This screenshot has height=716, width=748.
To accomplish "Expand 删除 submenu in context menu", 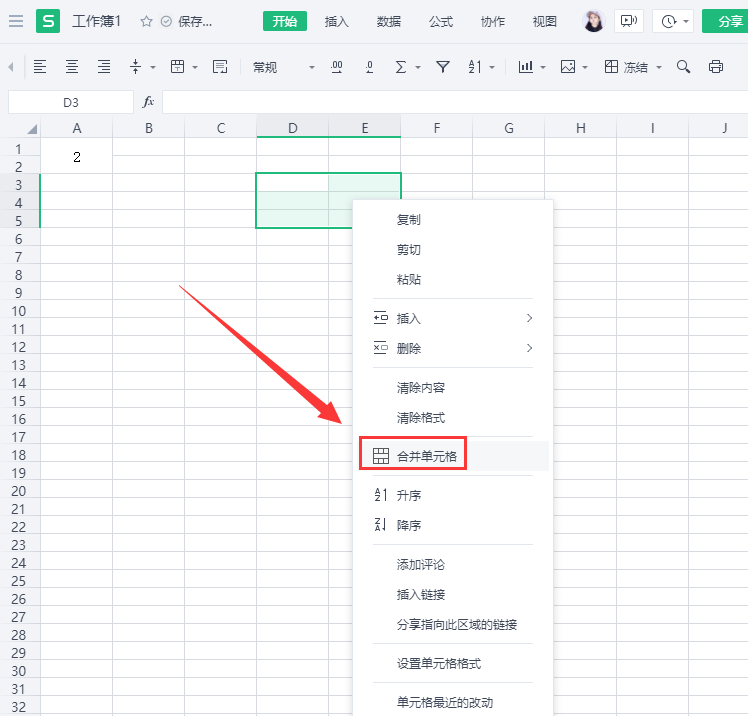I will pos(453,348).
